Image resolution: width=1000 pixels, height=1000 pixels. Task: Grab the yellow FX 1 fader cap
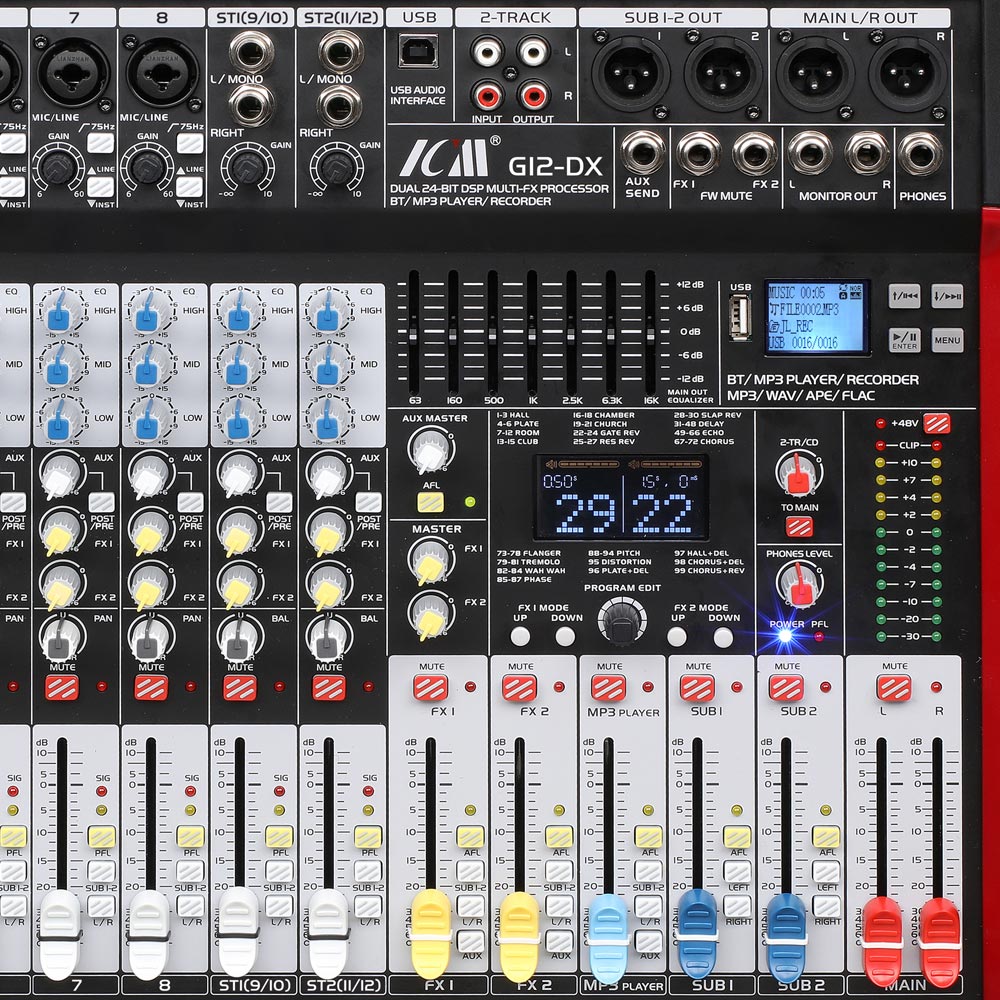(x=431, y=934)
